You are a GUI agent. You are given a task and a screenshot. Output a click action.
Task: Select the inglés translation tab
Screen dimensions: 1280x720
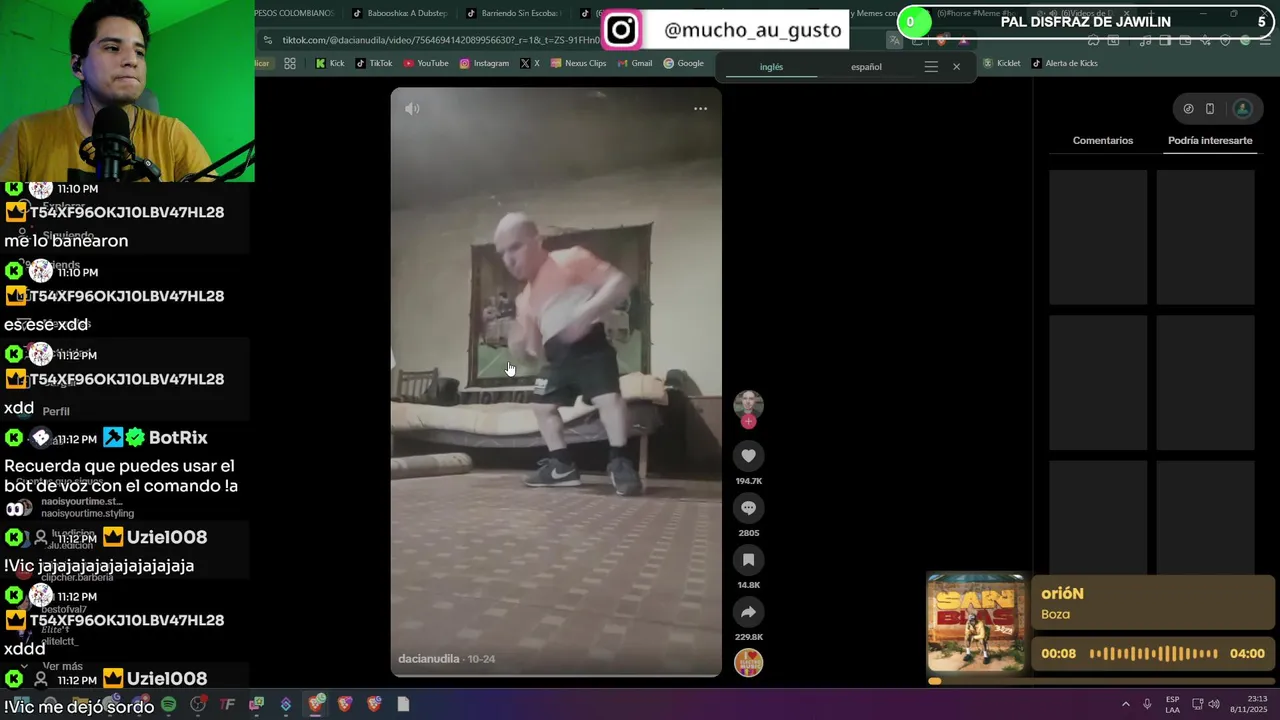[x=771, y=67]
